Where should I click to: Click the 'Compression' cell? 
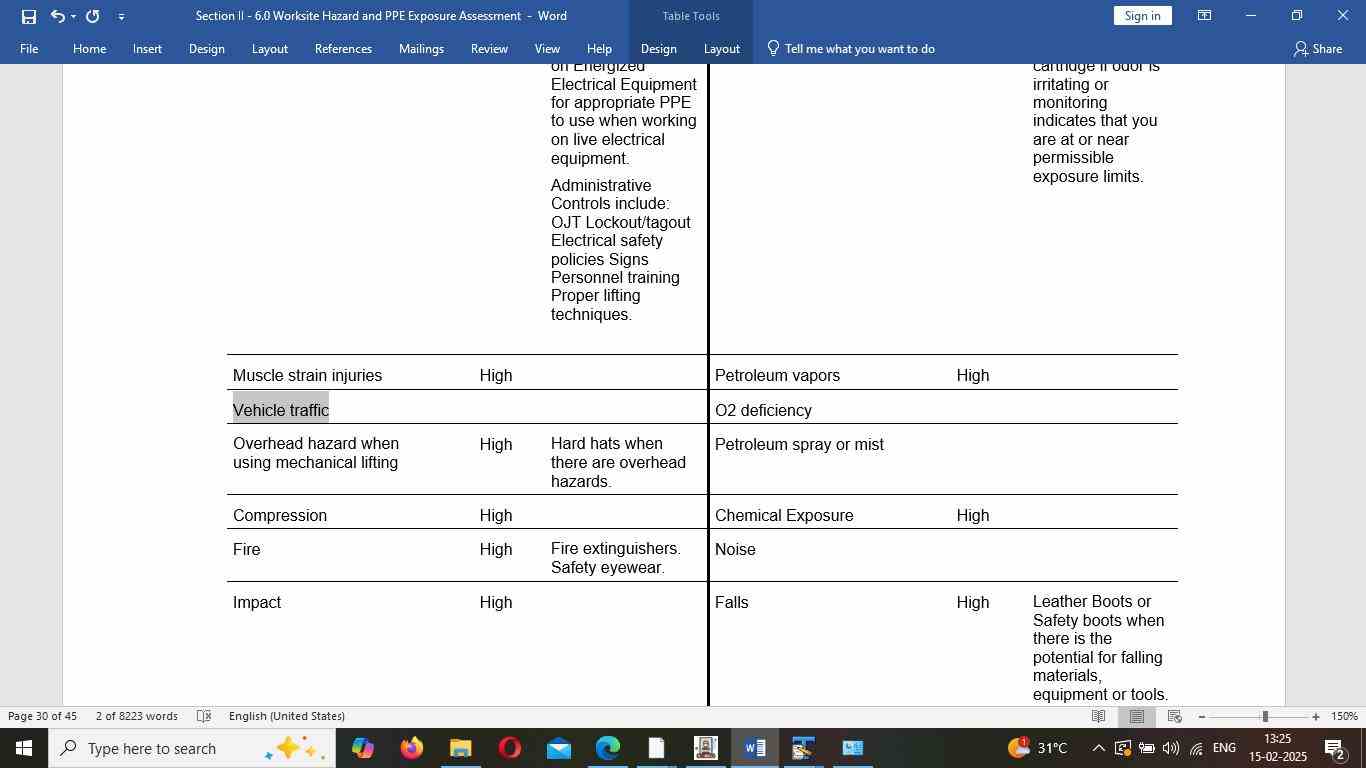(x=280, y=515)
